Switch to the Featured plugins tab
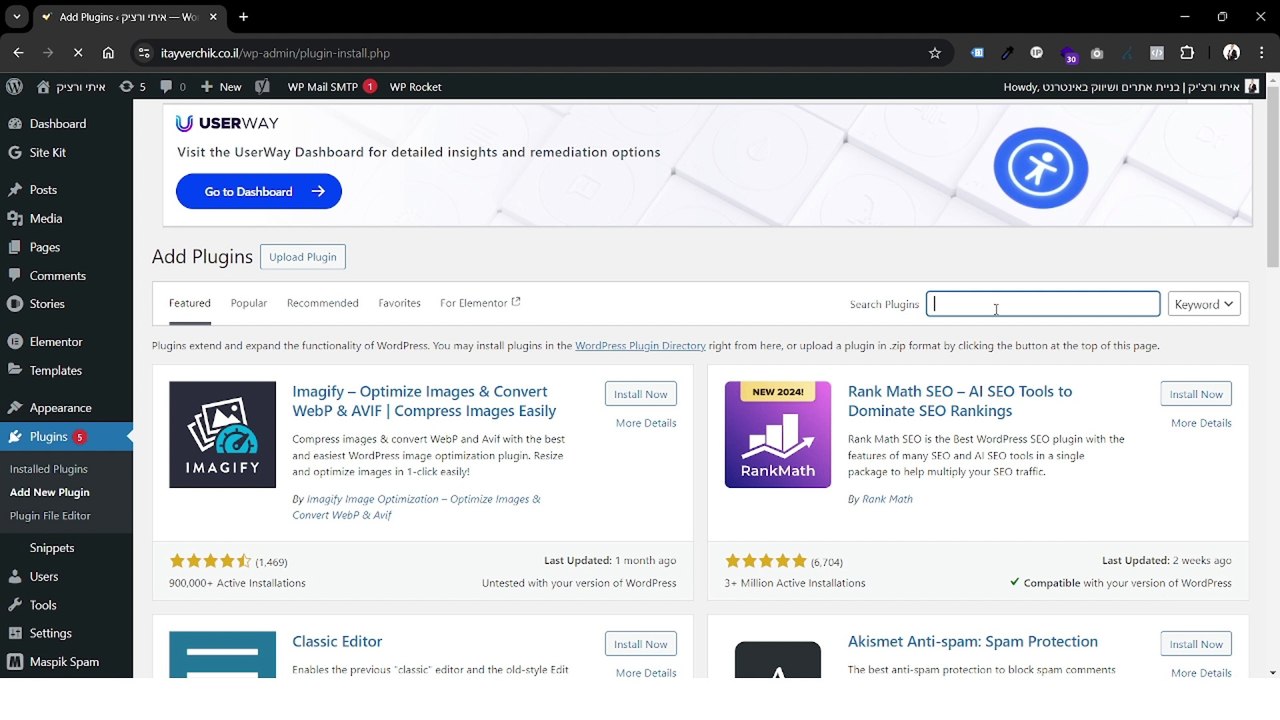 (x=190, y=303)
